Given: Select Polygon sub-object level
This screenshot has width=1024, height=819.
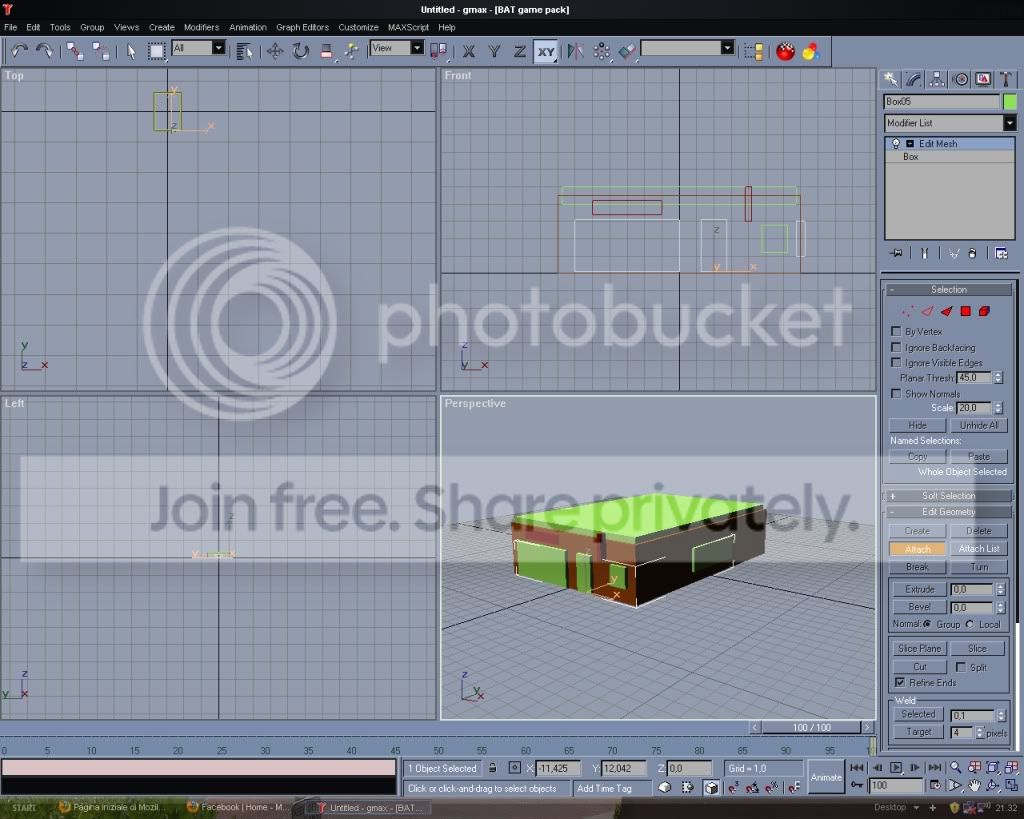Looking at the screenshot, I should click(966, 311).
